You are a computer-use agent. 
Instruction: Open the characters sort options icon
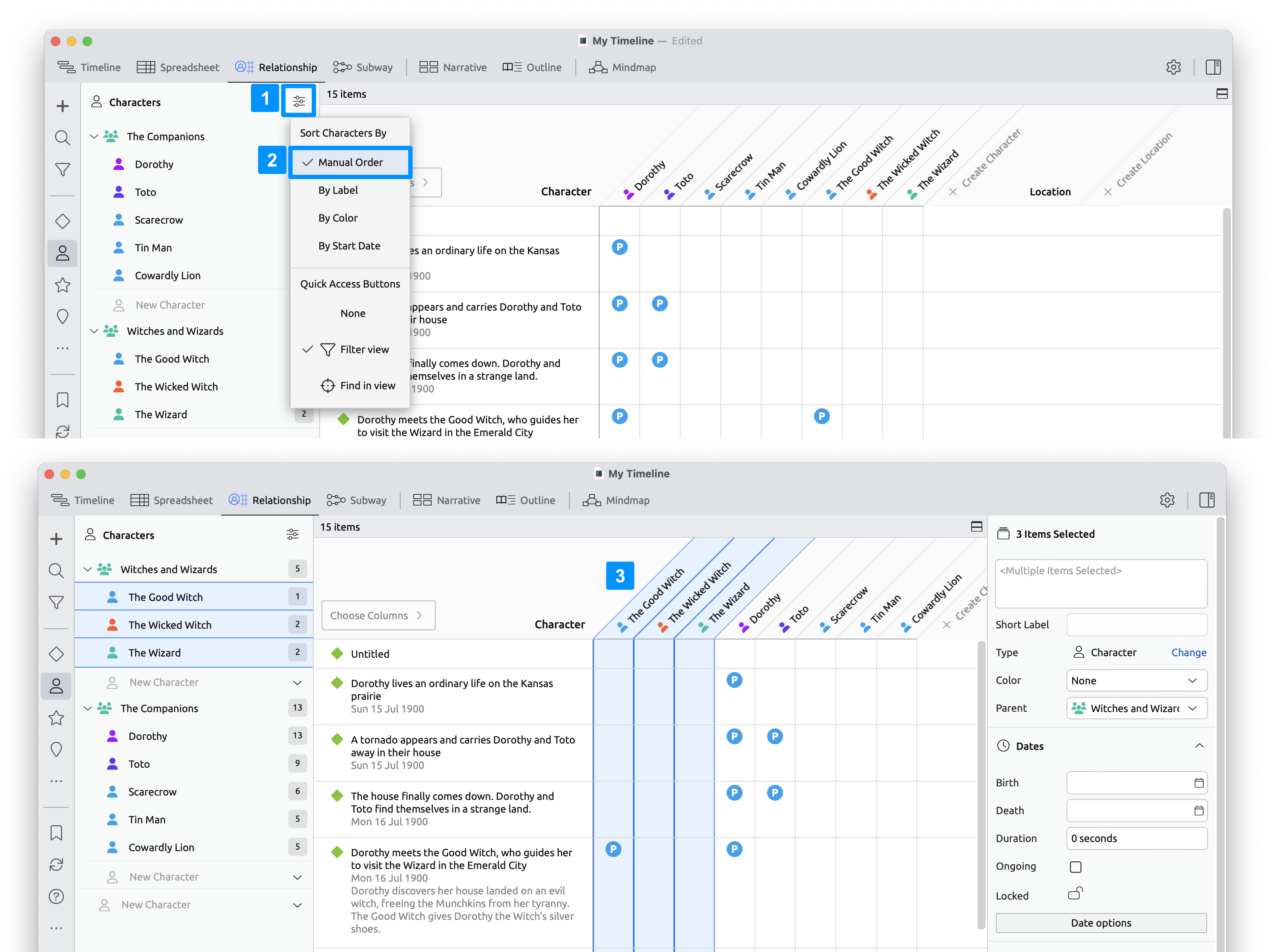[298, 101]
